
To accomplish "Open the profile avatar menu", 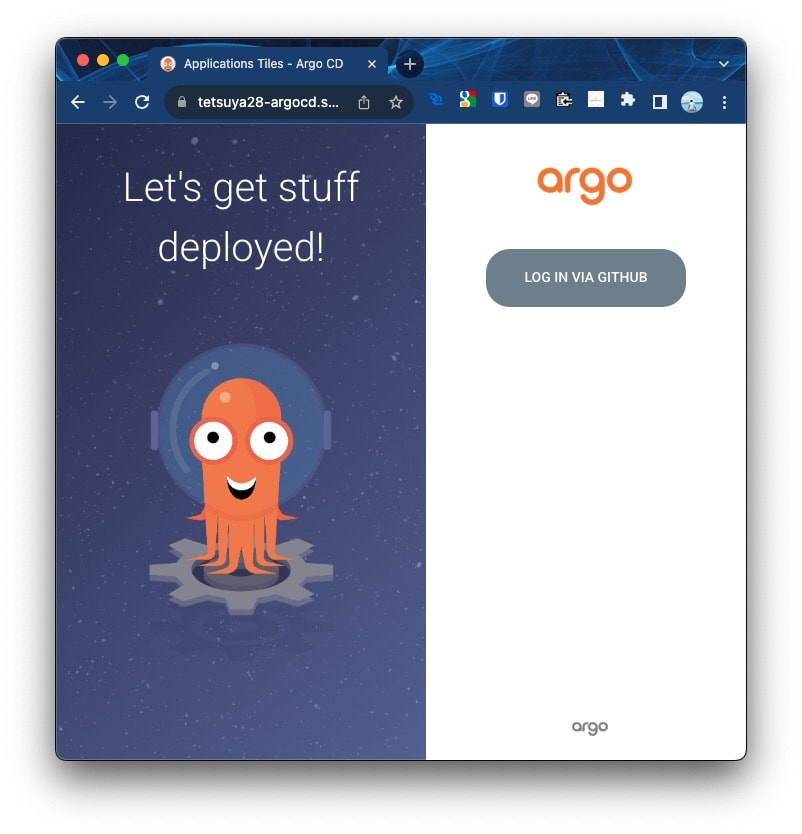I will [692, 102].
